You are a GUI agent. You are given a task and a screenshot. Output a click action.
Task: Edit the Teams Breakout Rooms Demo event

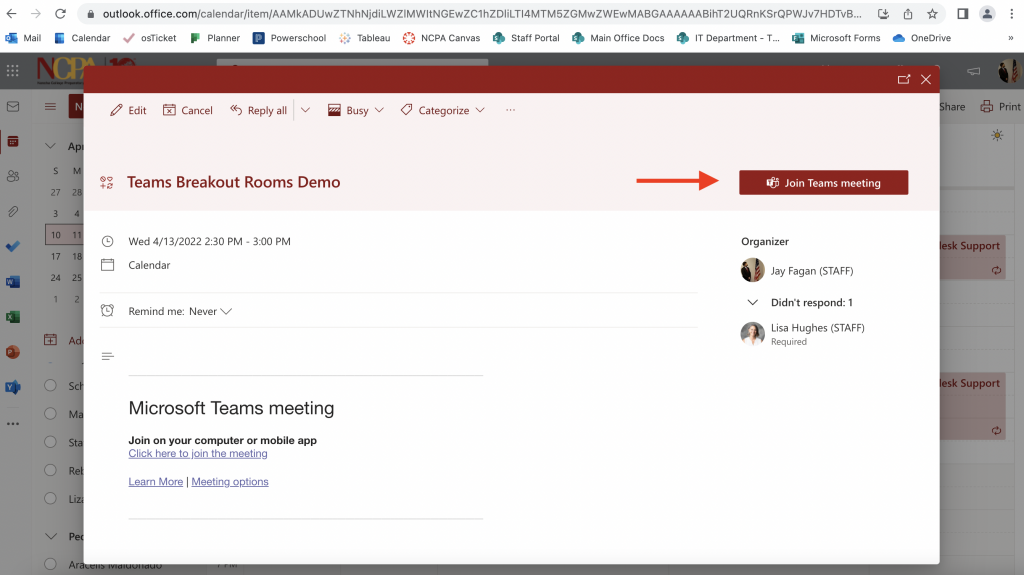128,110
